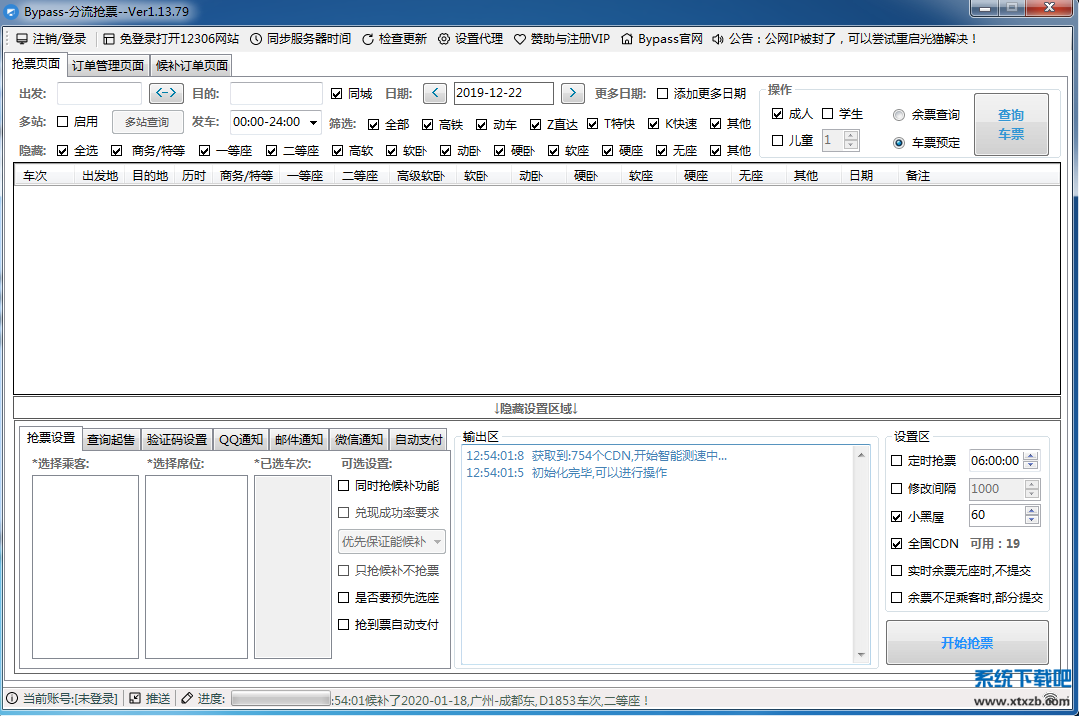Screen dimensions: 1079x716
Task: Disable the 同域 checkbox
Action: [x=337, y=92]
